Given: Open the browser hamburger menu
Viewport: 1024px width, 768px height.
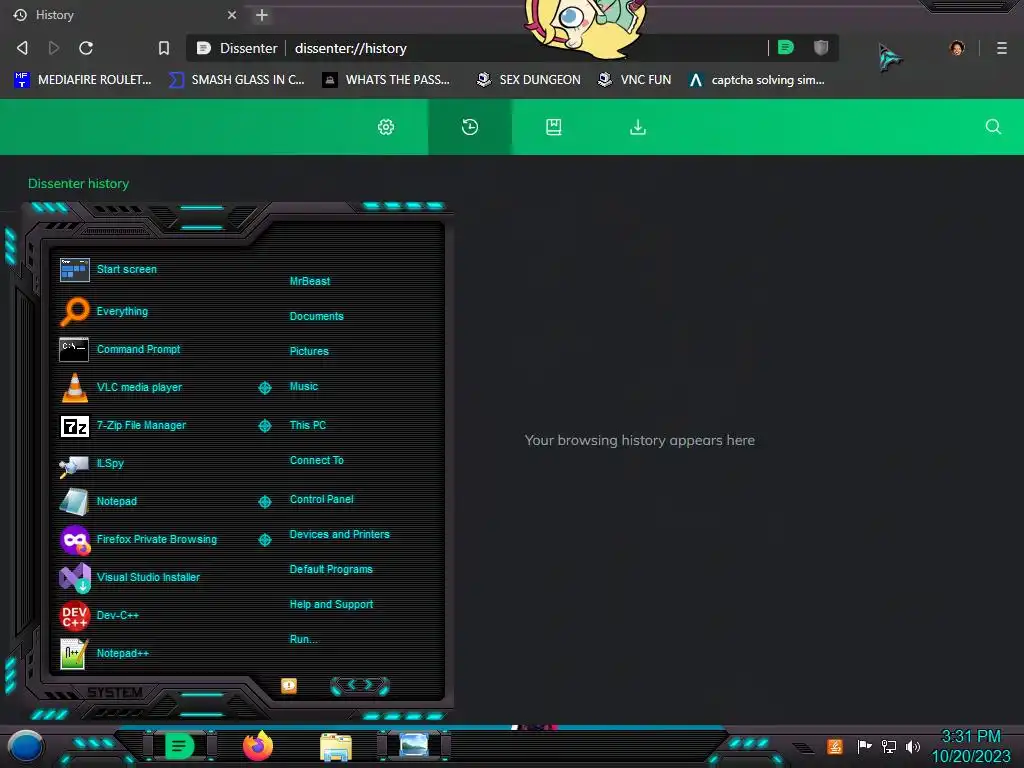Looking at the screenshot, I should coord(1002,48).
